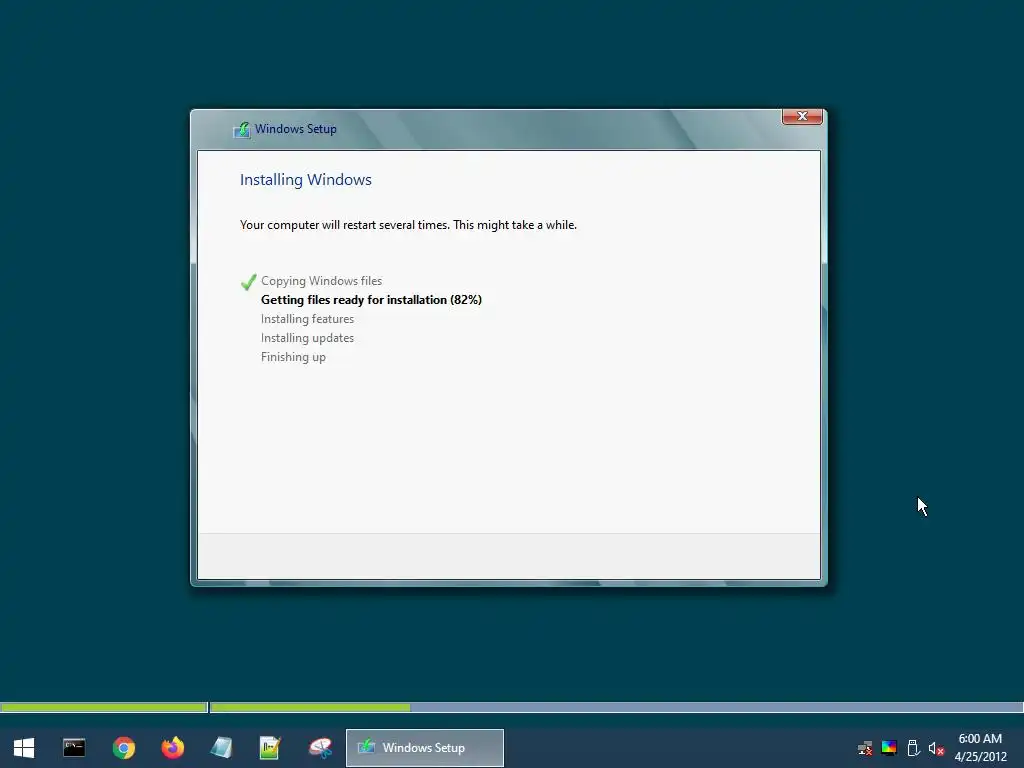Click the second partially filled progress bar
The image size is (1024, 768).
pos(616,707)
